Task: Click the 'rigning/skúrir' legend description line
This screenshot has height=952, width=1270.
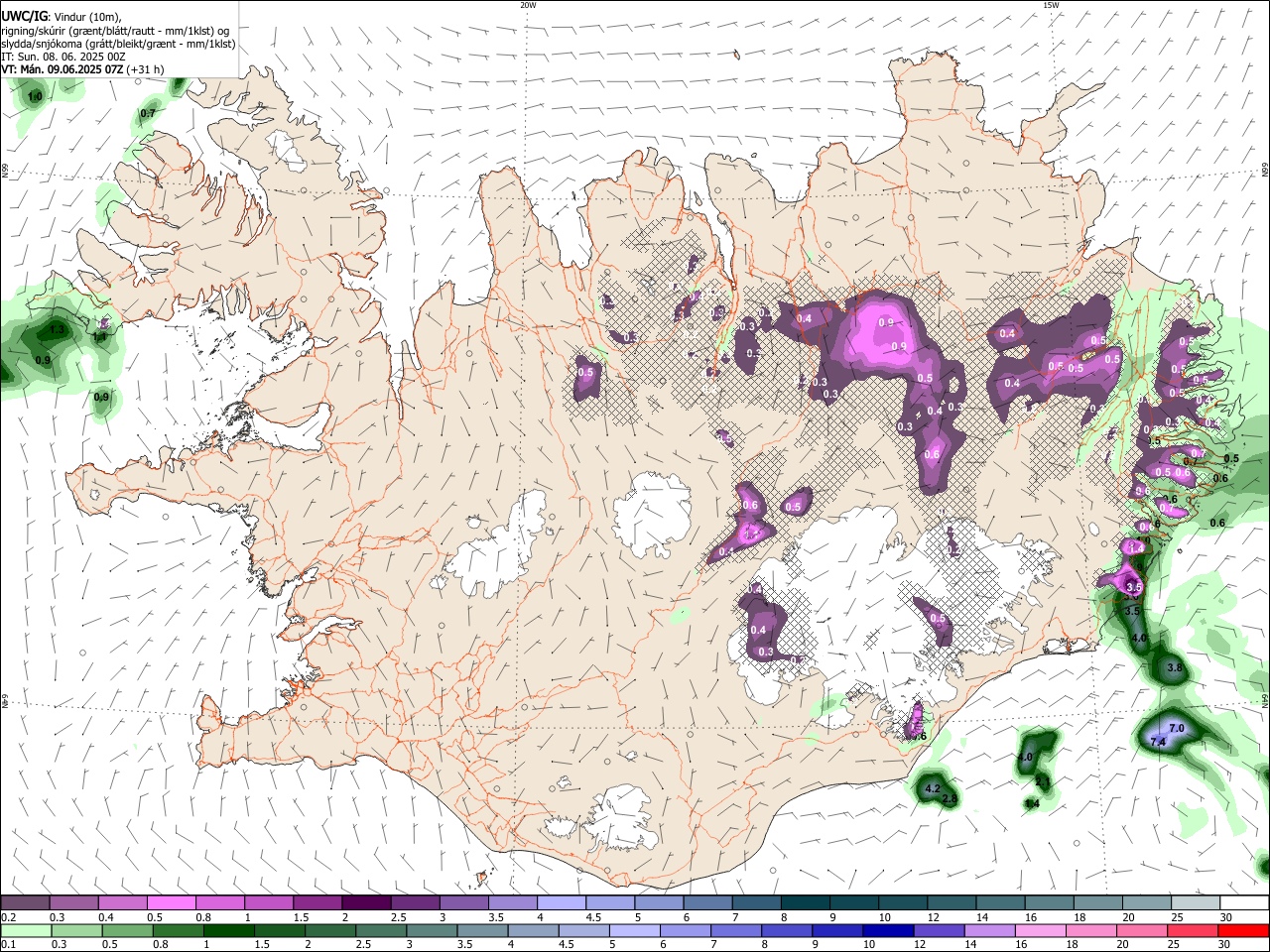Action: [x=114, y=31]
